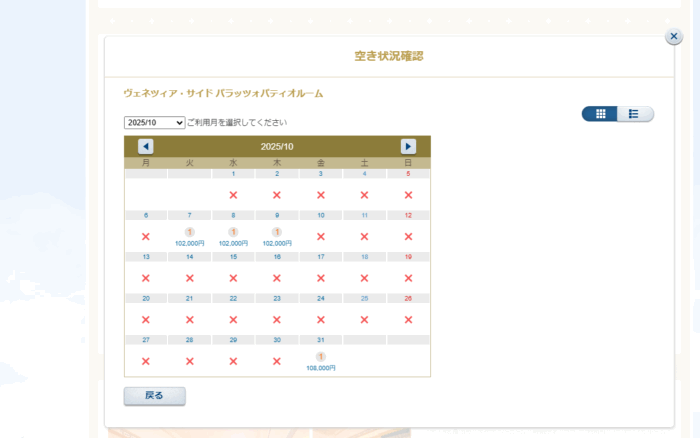Select October 9 available room icon
Screen dimensions: 700x438
[277, 232]
